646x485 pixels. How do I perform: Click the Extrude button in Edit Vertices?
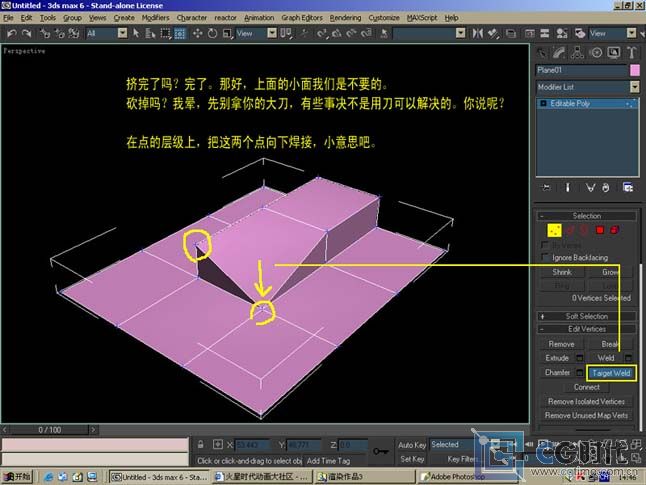click(557, 358)
